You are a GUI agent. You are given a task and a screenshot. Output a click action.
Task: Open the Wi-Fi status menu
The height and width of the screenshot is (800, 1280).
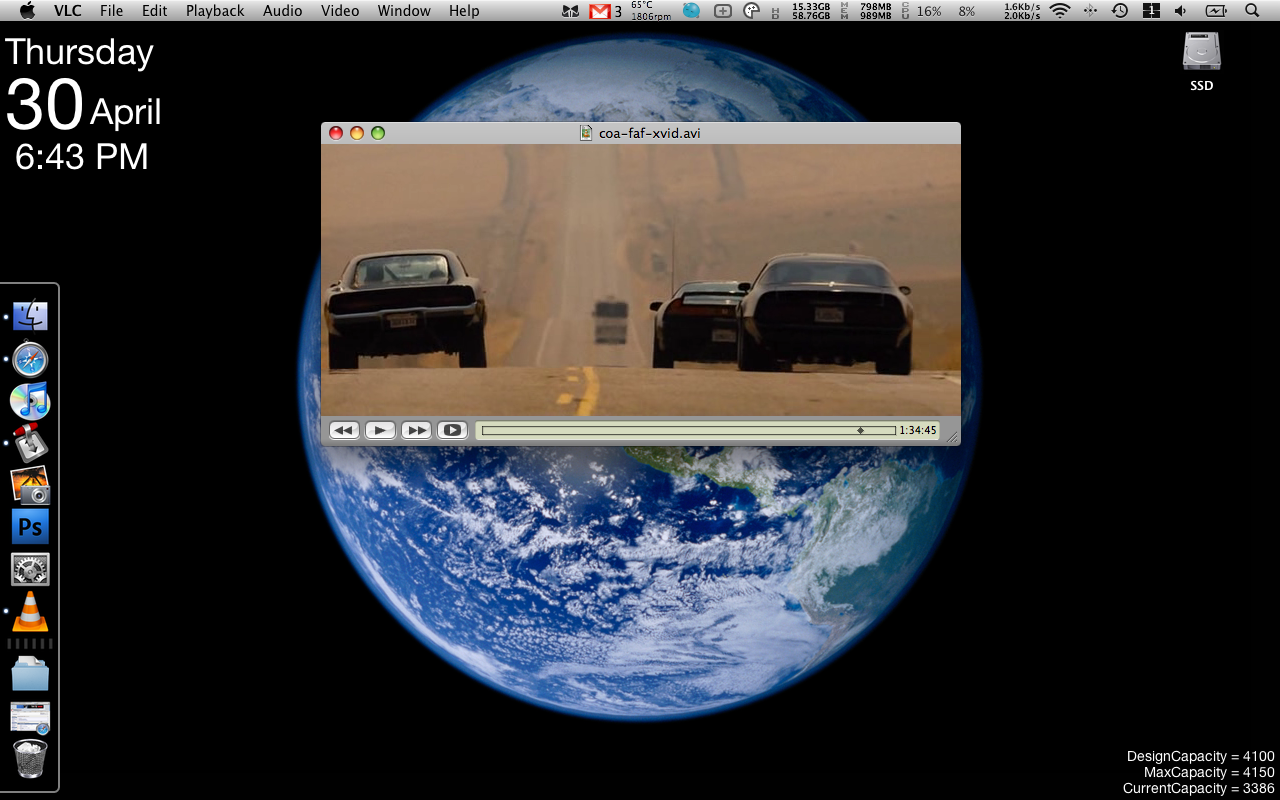click(x=1060, y=11)
